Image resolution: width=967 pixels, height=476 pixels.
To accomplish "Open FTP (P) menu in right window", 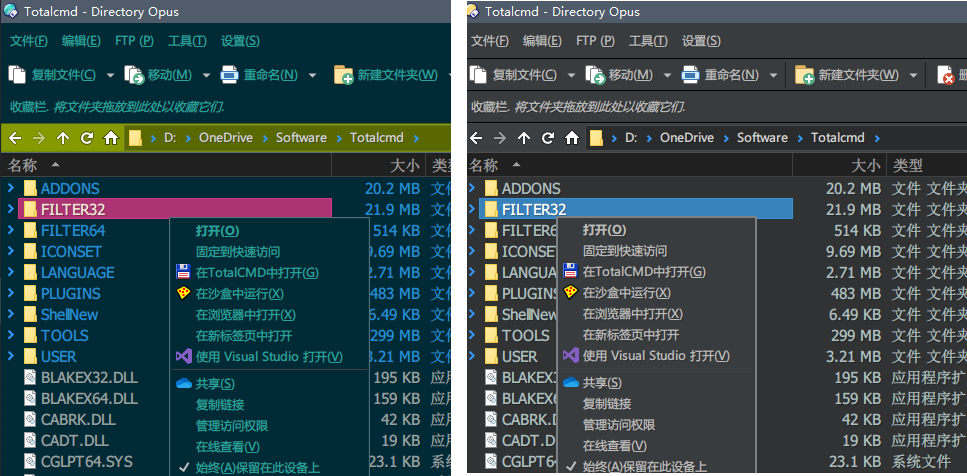I will (595, 41).
